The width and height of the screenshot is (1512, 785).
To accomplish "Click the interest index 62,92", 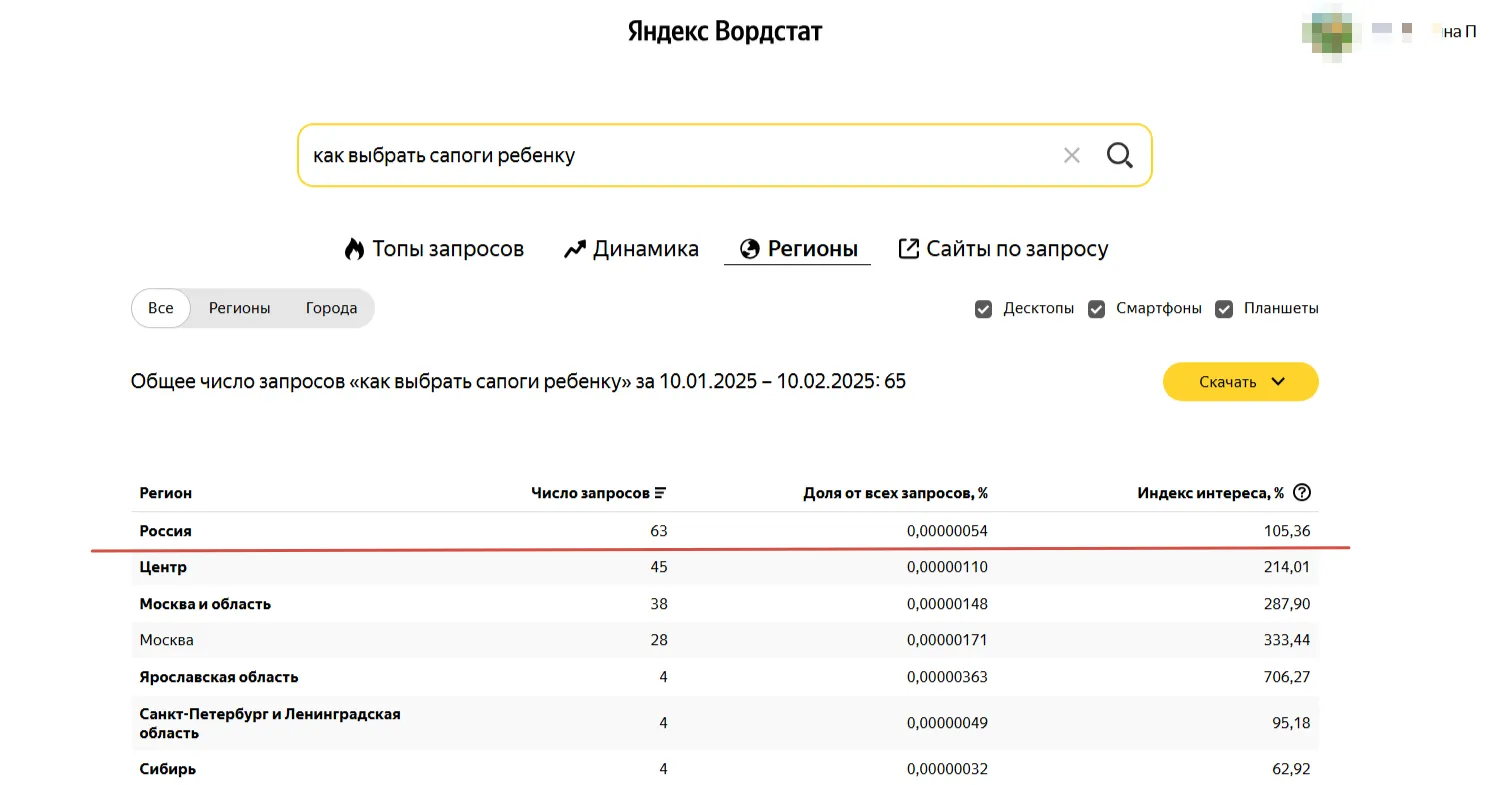I will click(x=1291, y=769).
